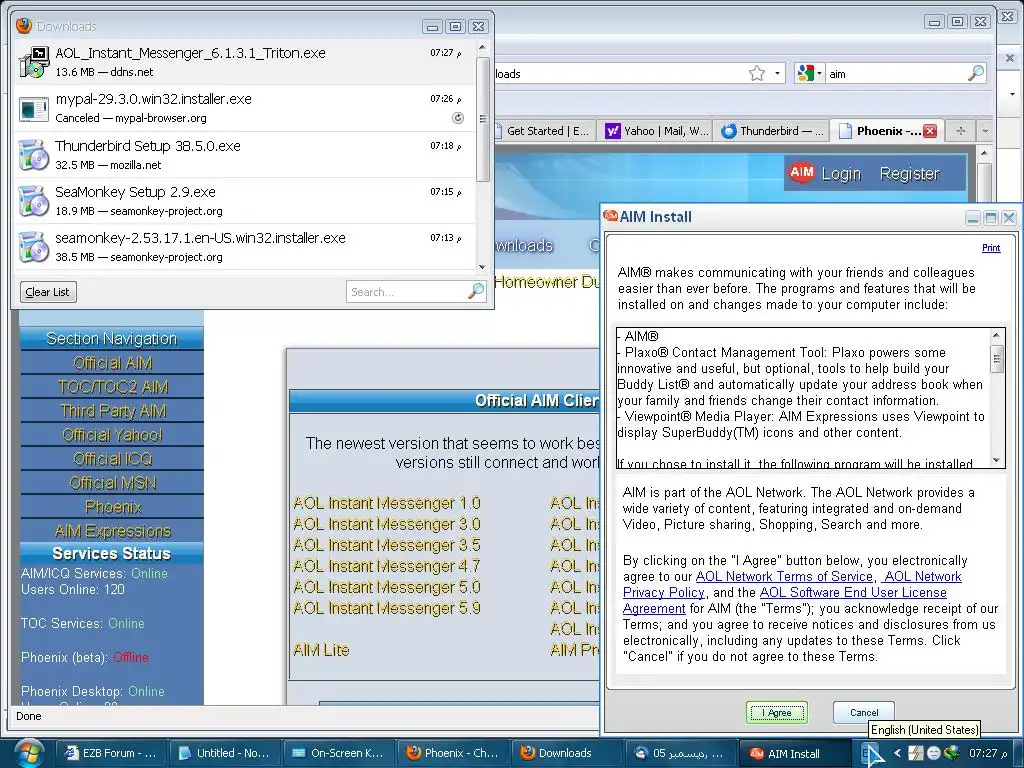This screenshot has height=768, width=1024.
Task: Open AOL Software End User License link
Action: (853, 592)
